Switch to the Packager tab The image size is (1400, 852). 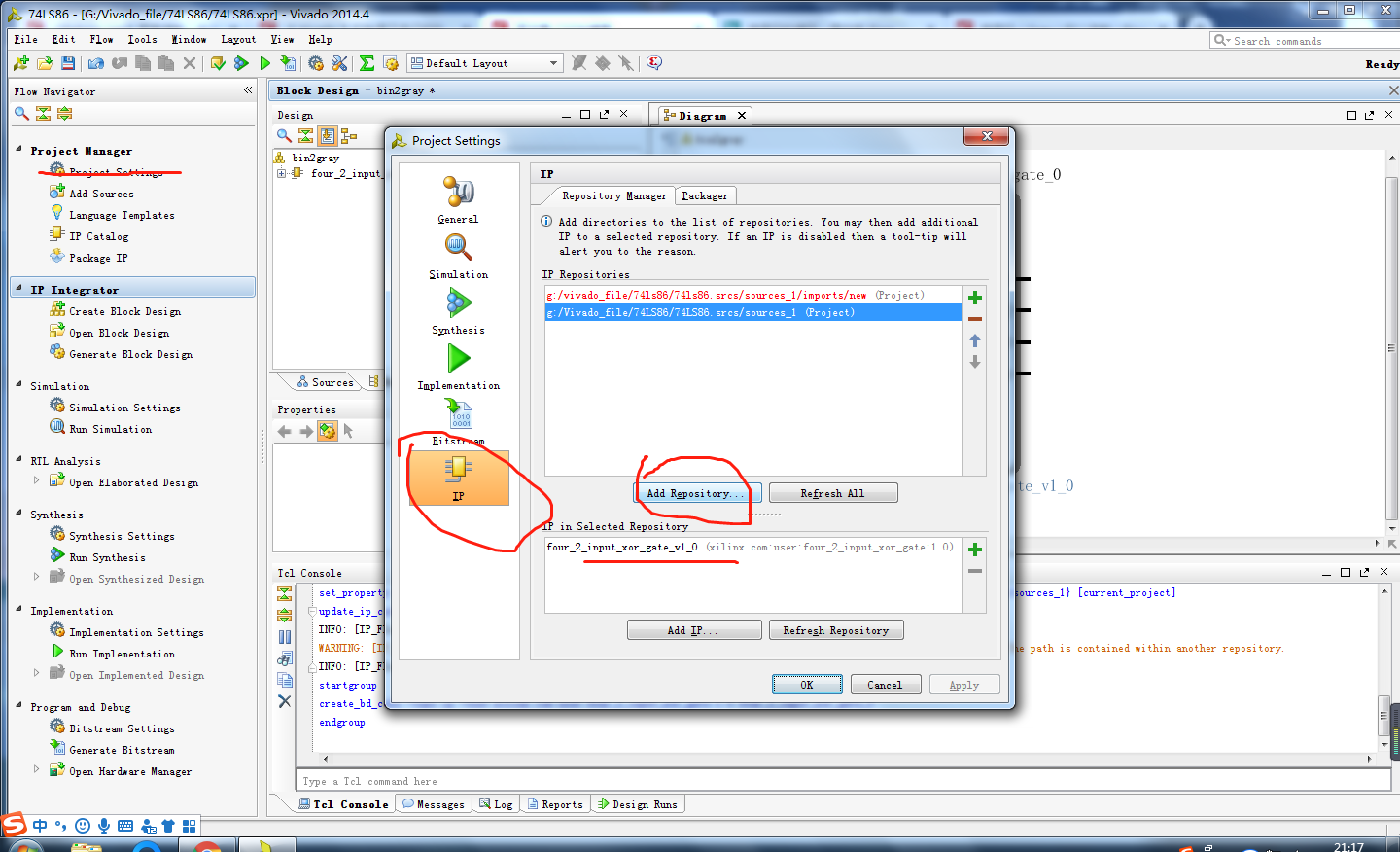point(705,195)
